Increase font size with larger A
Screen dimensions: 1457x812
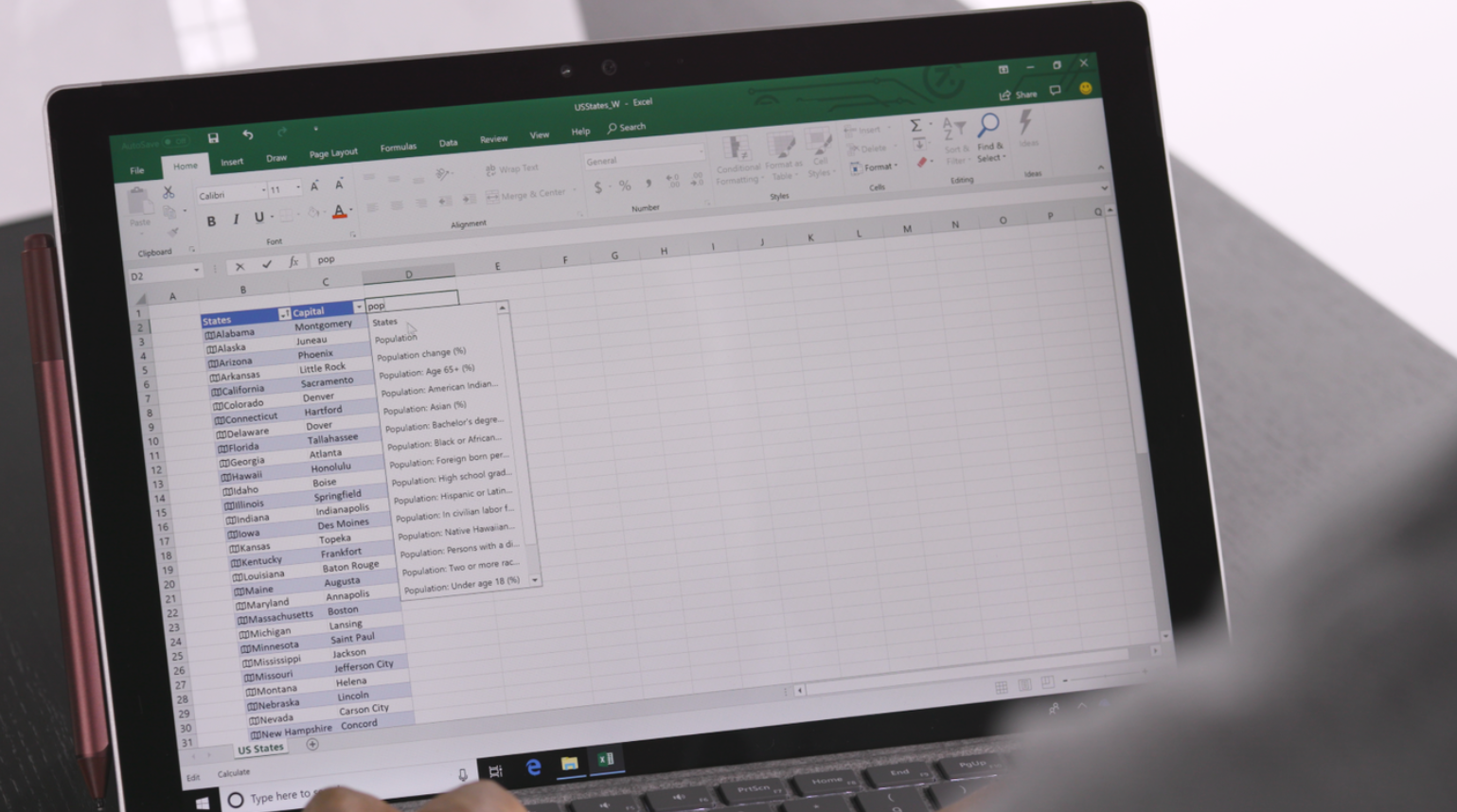pos(314,186)
